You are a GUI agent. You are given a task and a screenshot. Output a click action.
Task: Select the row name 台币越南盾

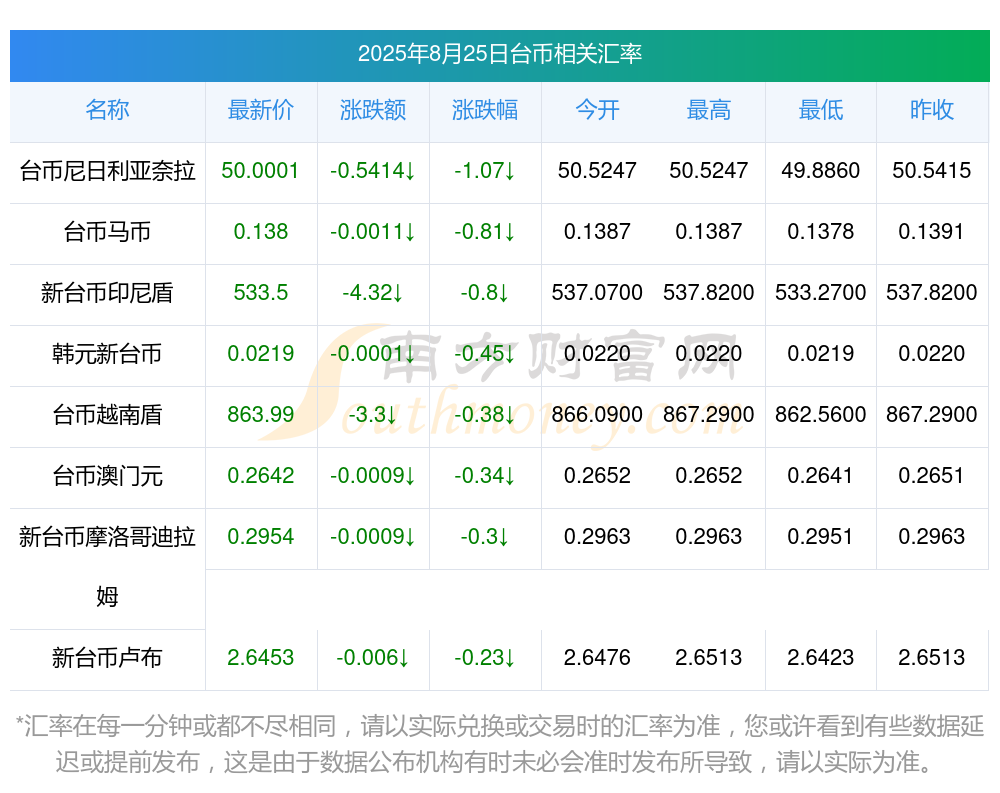pos(107,415)
